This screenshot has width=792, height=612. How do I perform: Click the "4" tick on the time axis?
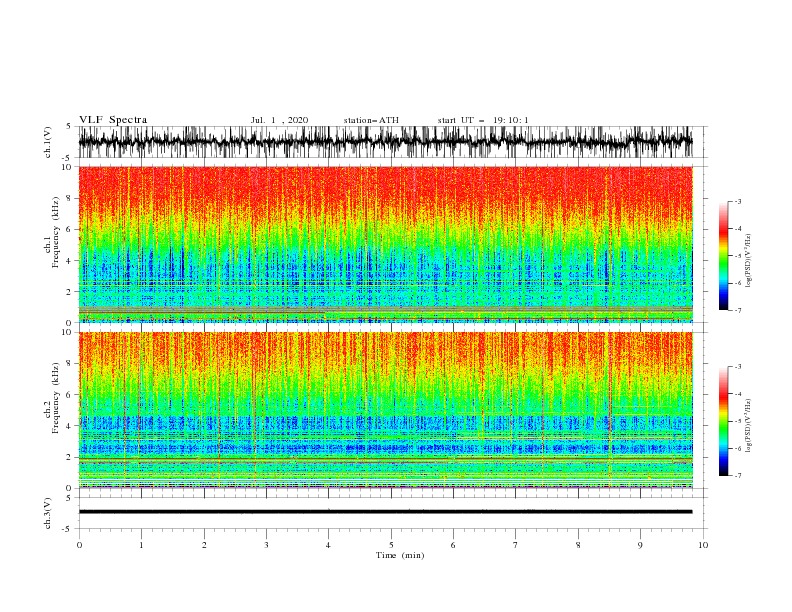(x=328, y=545)
